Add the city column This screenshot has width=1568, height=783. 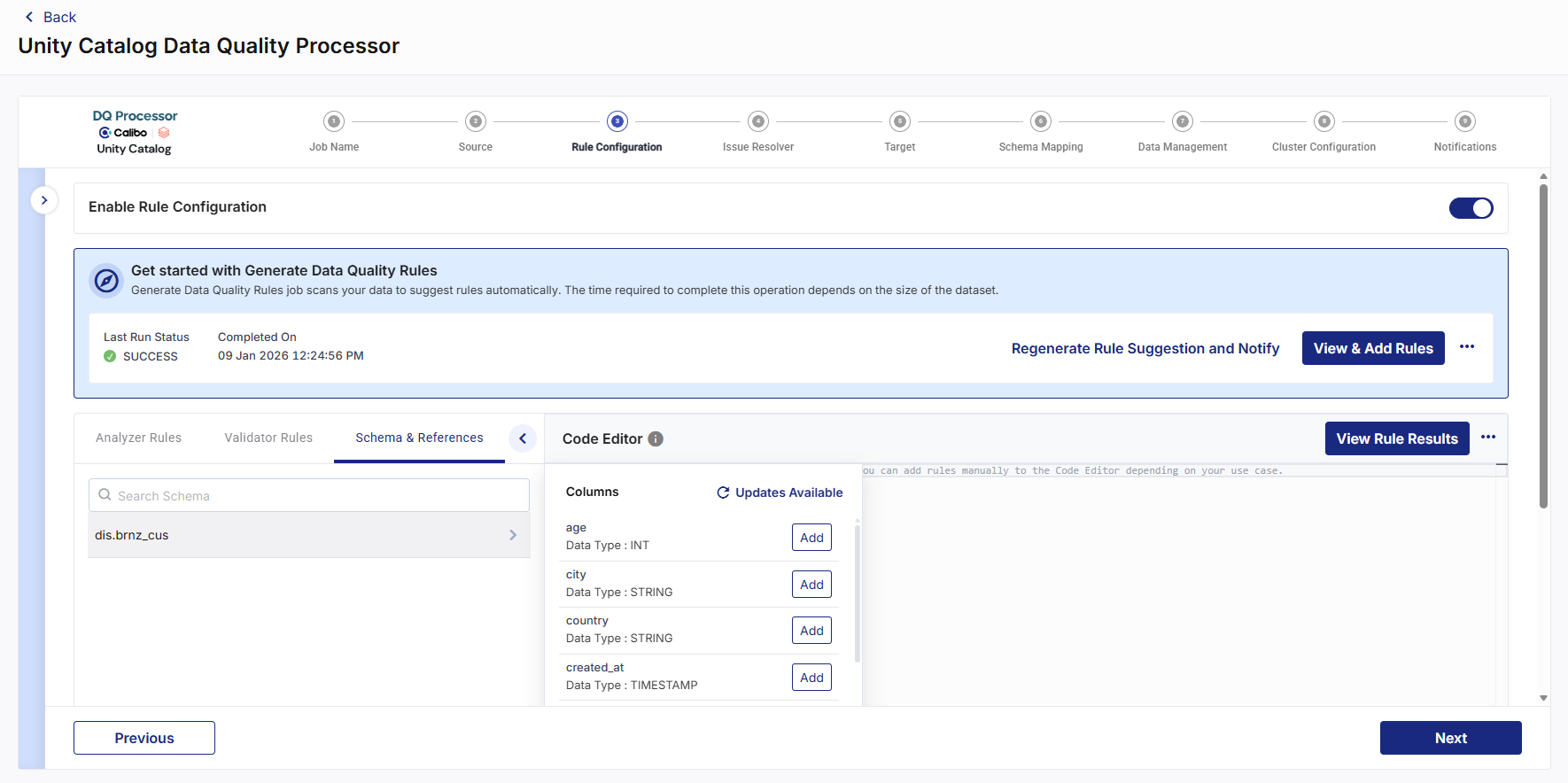coord(811,585)
